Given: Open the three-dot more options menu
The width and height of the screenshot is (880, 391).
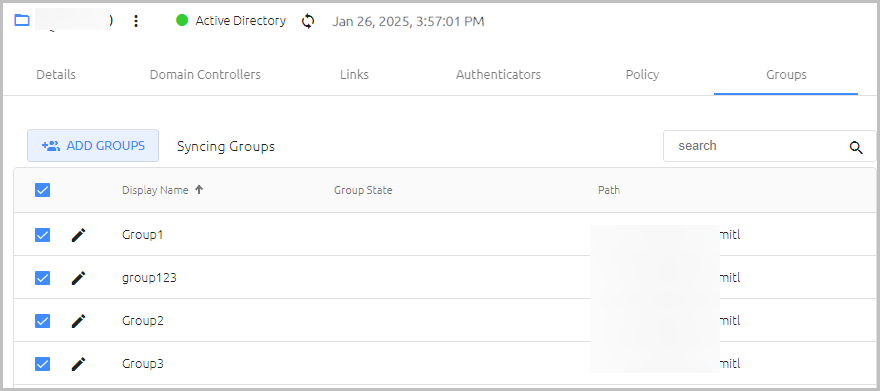Looking at the screenshot, I should pyautogui.click(x=136, y=21).
